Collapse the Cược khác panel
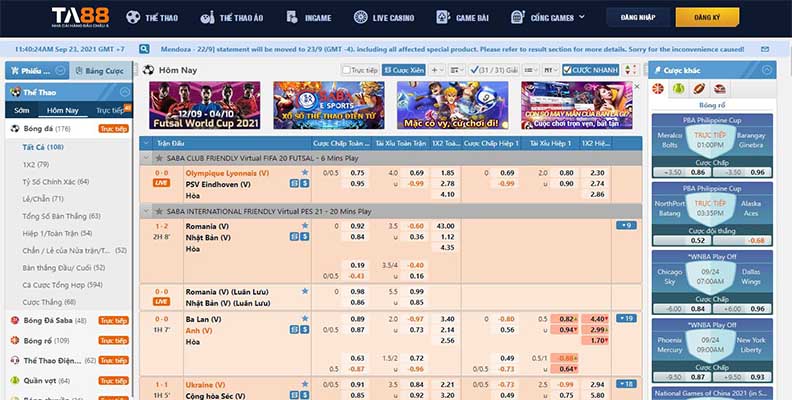Viewport: 792px width, 400px height. pyautogui.click(x=767, y=70)
